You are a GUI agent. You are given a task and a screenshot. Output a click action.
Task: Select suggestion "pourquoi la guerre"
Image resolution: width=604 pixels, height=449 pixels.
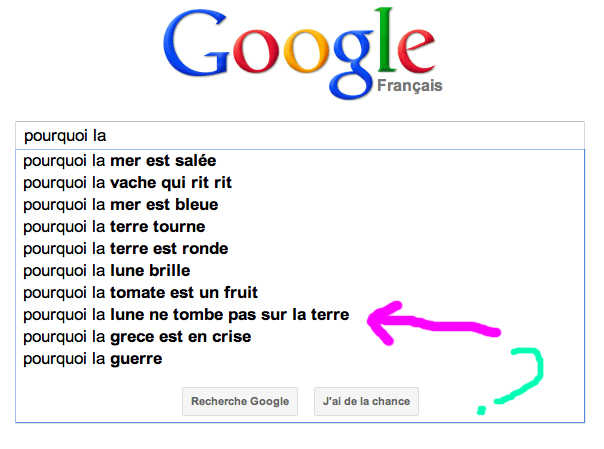(x=93, y=359)
